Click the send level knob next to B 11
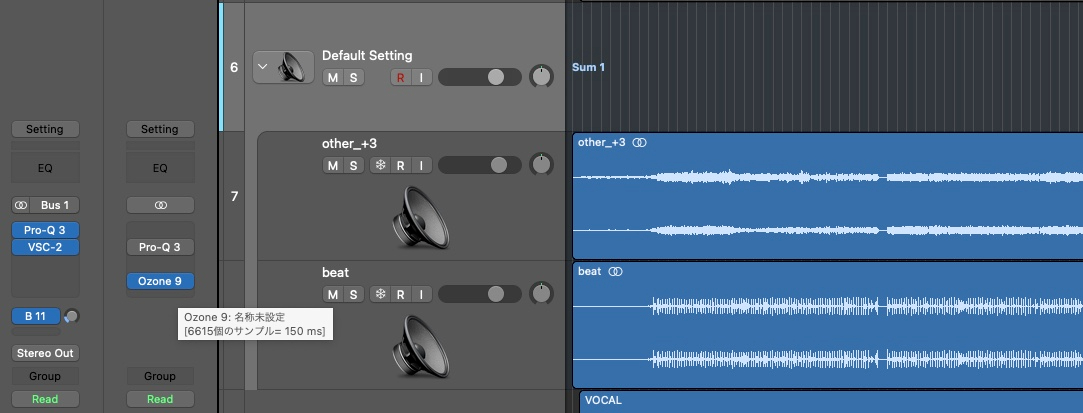Image resolution: width=1083 pixels, height=413 pixels. tap(71, 317)
